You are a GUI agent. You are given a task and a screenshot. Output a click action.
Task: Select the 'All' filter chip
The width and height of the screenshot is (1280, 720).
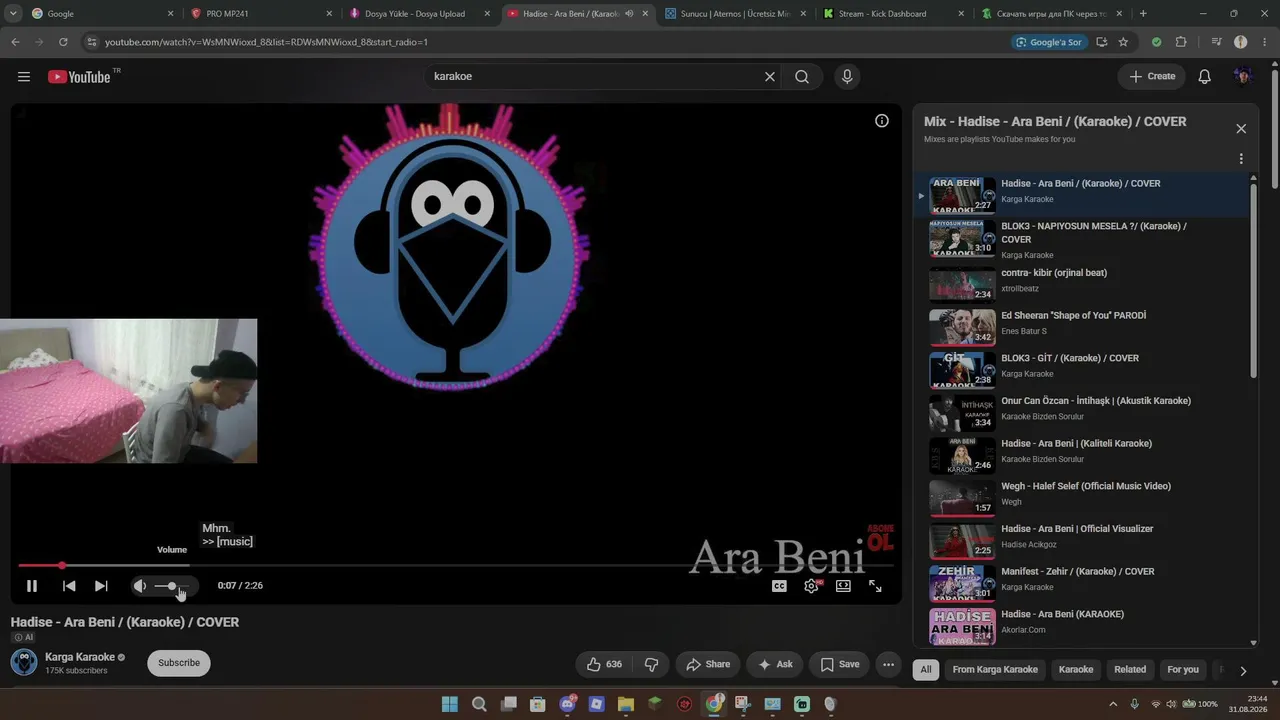coord(926,670)
